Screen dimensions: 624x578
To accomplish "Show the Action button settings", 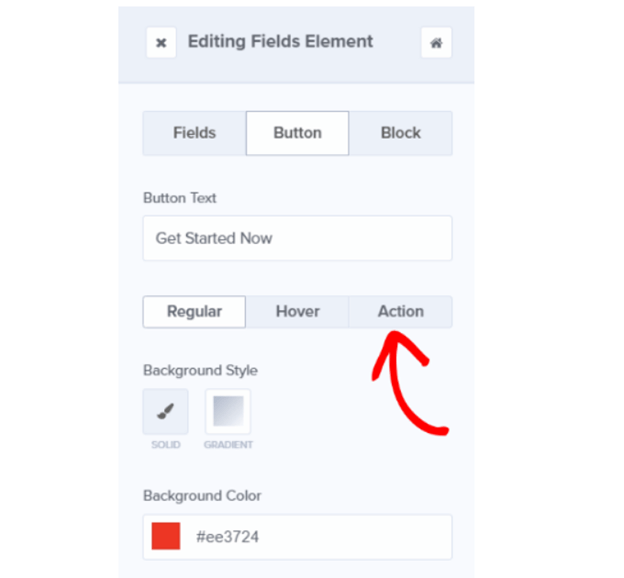I will 400,311.
